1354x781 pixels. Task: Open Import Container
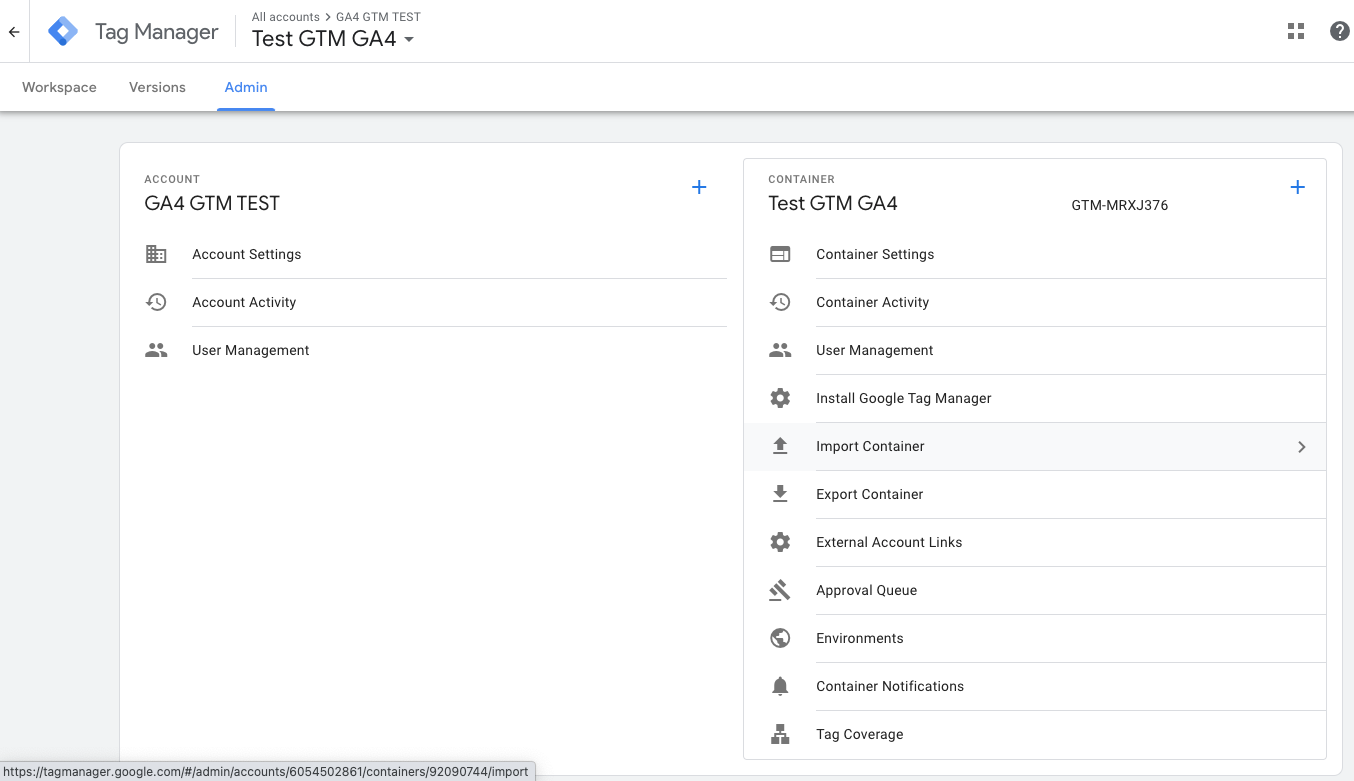click(1035, 446)
